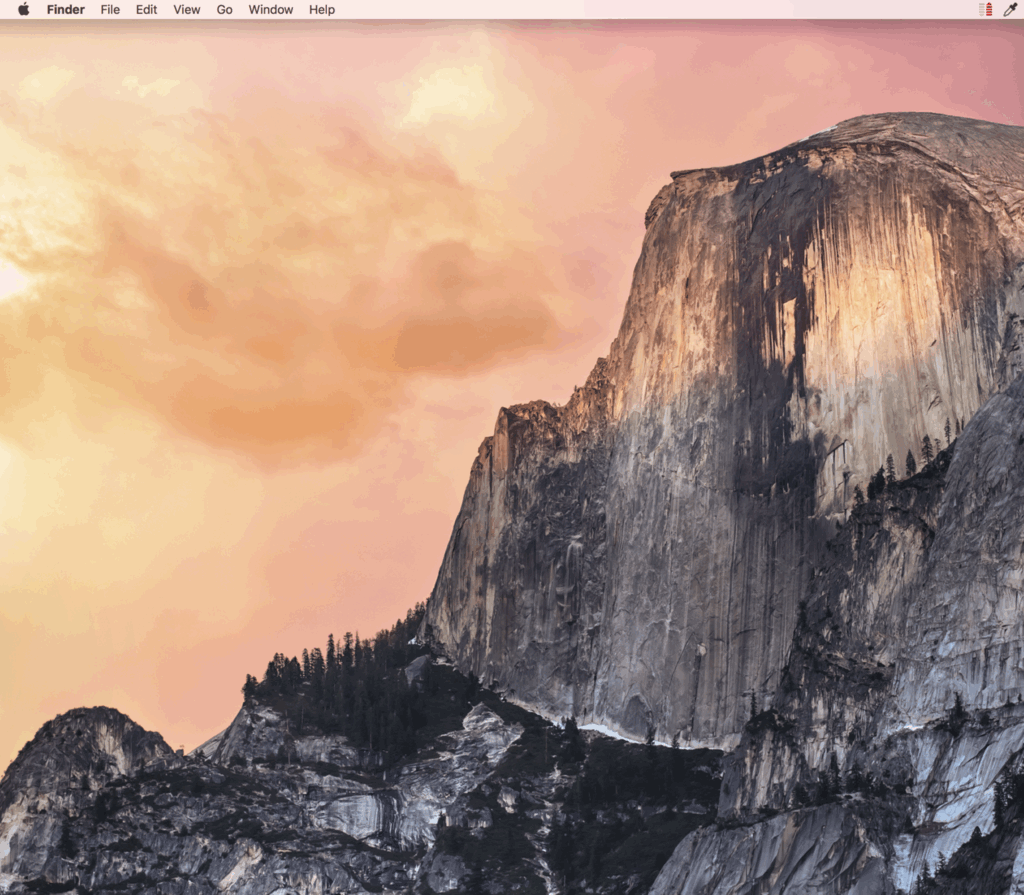This screenshot has height=895, width=1024.
Task: Open the Go menu
Action: point(225,10)
